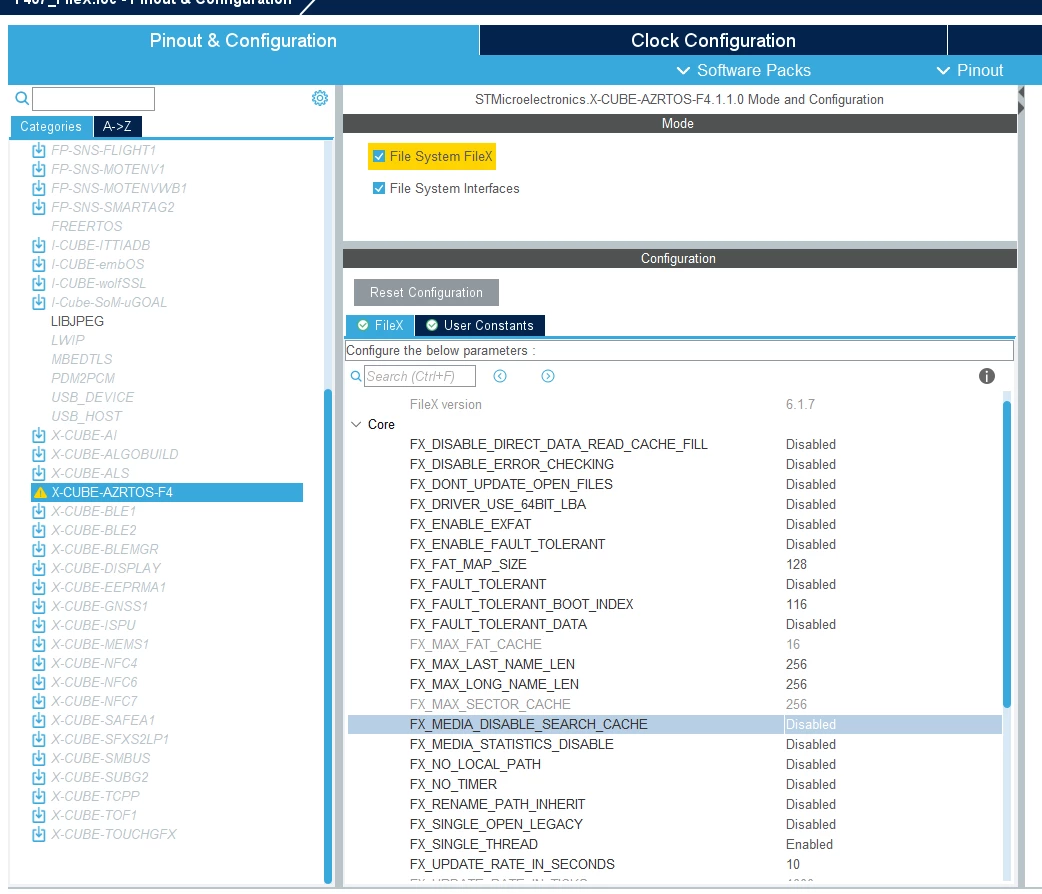Viewport: 1042px width, 894px height.
Task: Click the download icon next to FP-SNS-FLIGHT1
Action: (39, 150)
